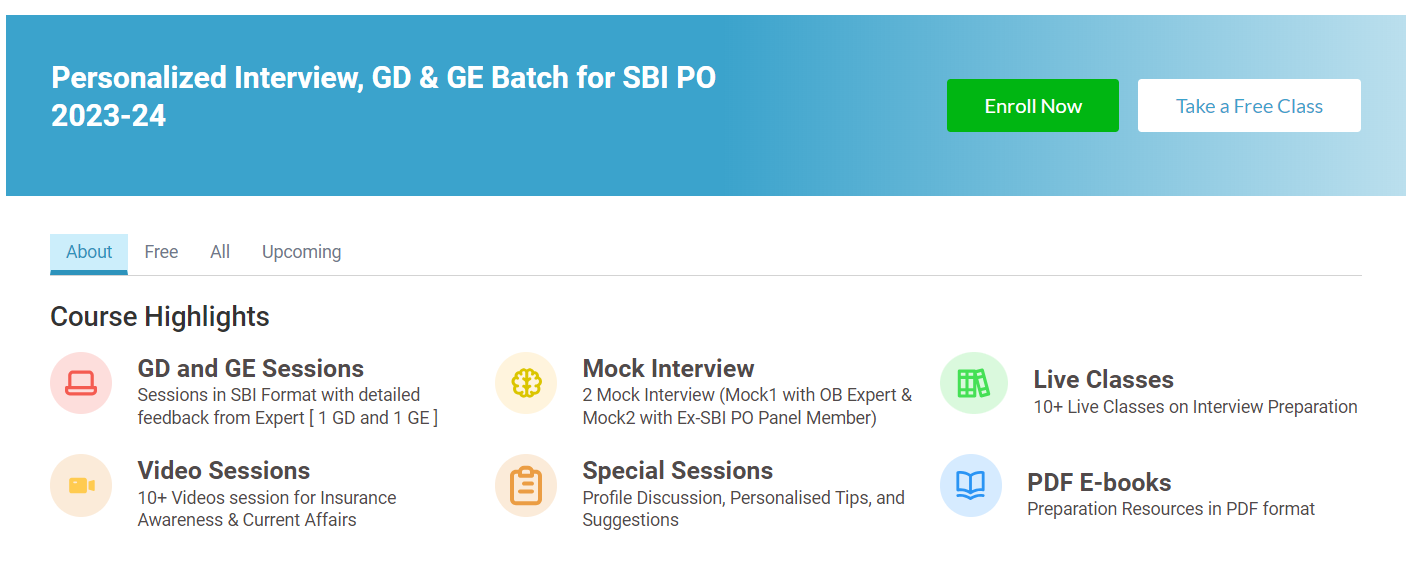Open the All tab

pyautogui.click(x=220, y=252)
